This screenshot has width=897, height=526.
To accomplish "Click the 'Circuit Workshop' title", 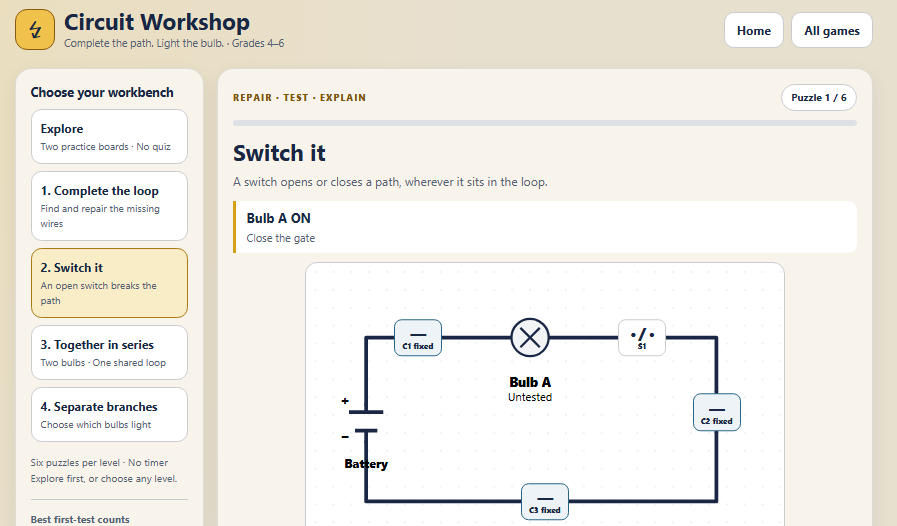I will [x=157, y=22].
